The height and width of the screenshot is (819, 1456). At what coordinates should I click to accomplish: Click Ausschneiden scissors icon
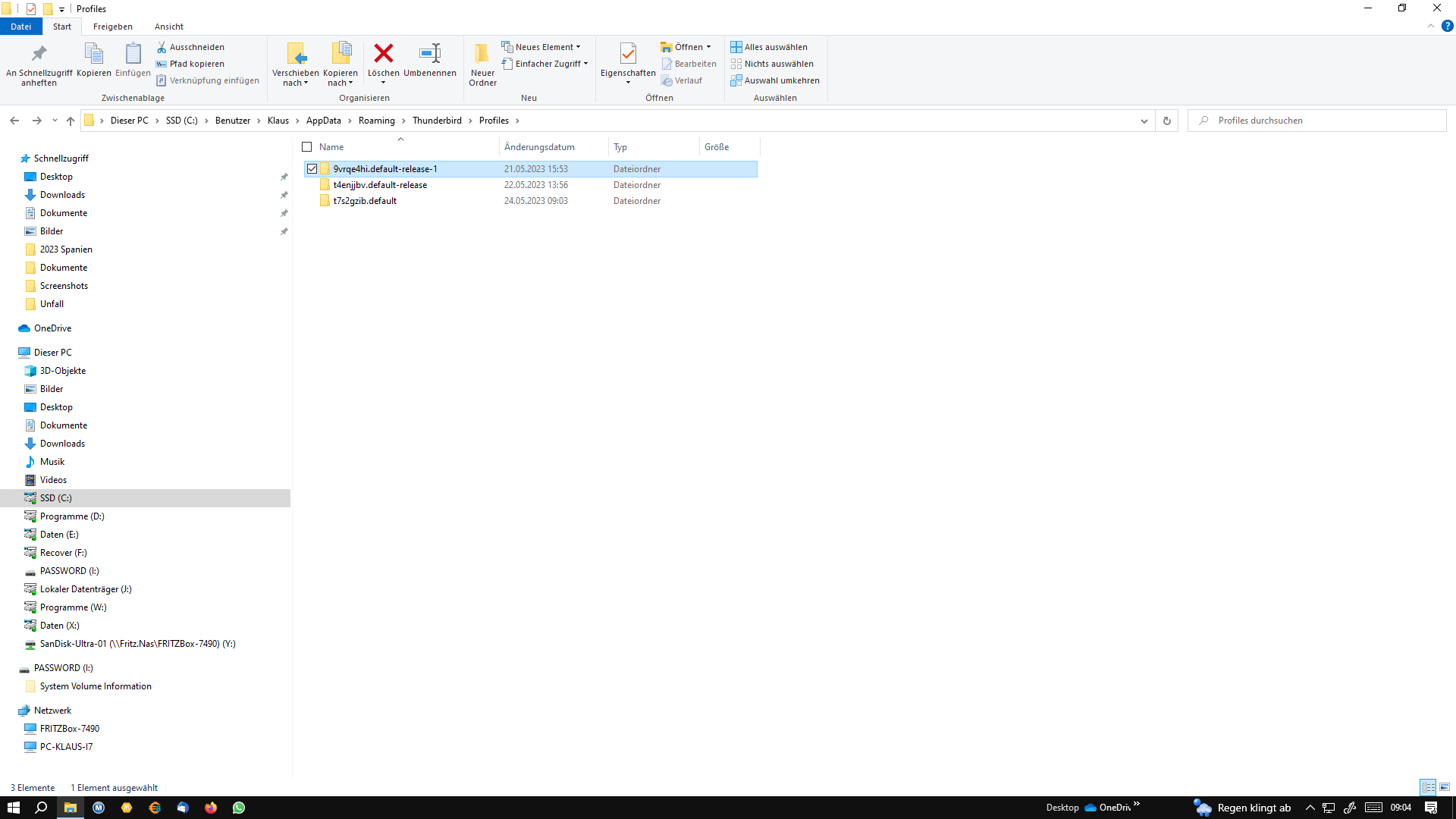click(162, 47)
